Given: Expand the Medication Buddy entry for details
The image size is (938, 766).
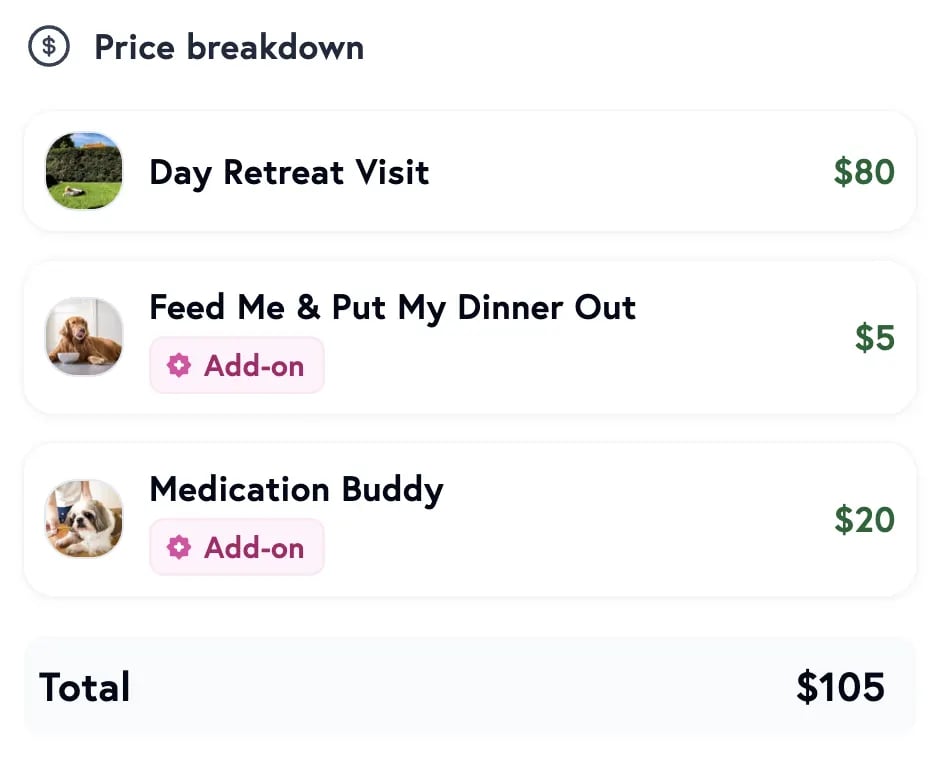Looking at the screenshot, I should (470, 518).
